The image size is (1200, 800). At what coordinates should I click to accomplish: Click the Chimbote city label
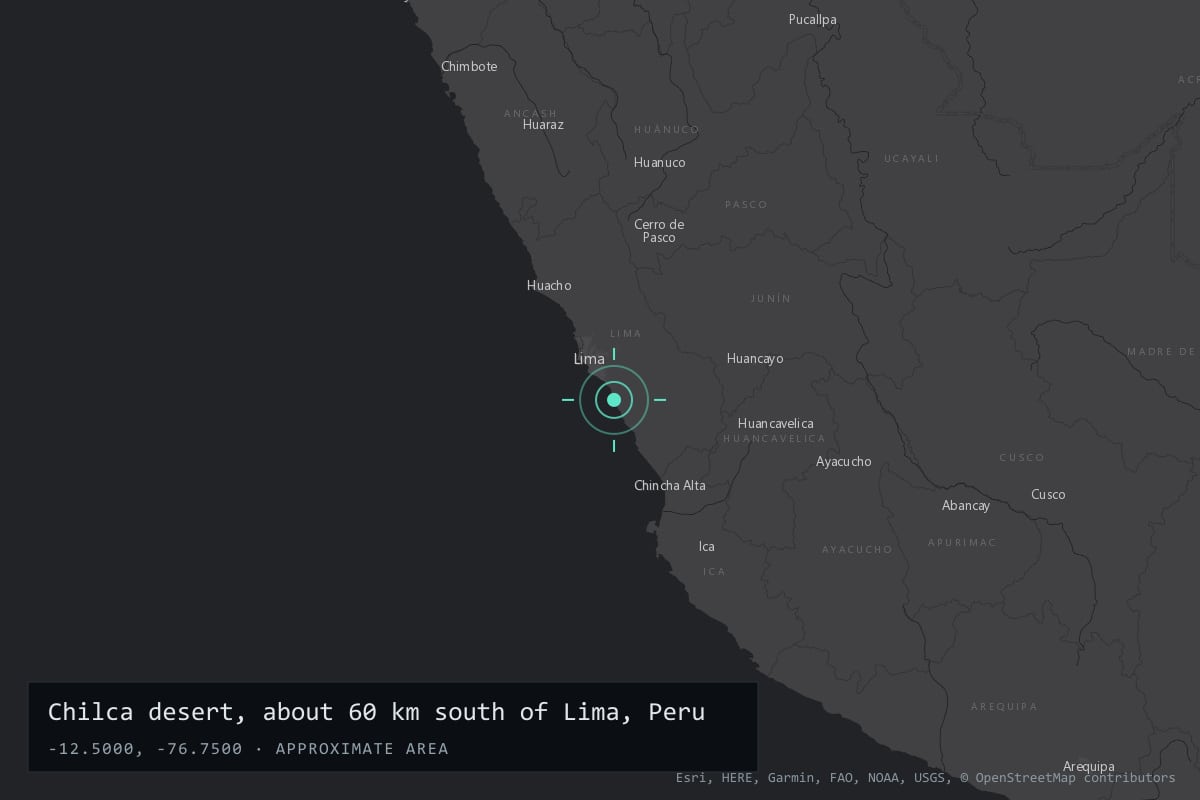coord(469,66)
